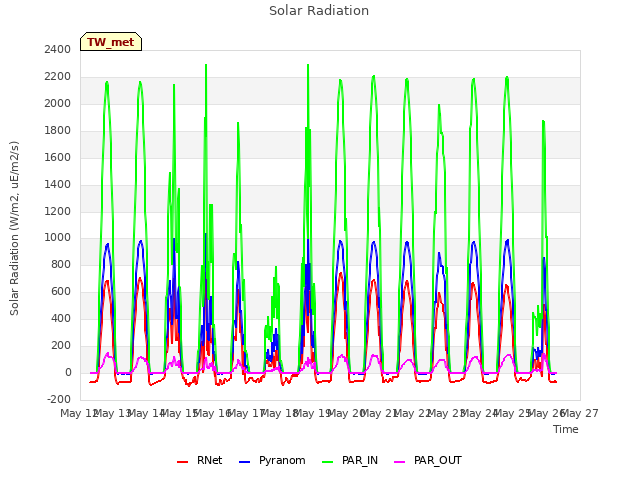Click the blue Pyranom legend color marker

pyautogui.click(x=244, y=462)
